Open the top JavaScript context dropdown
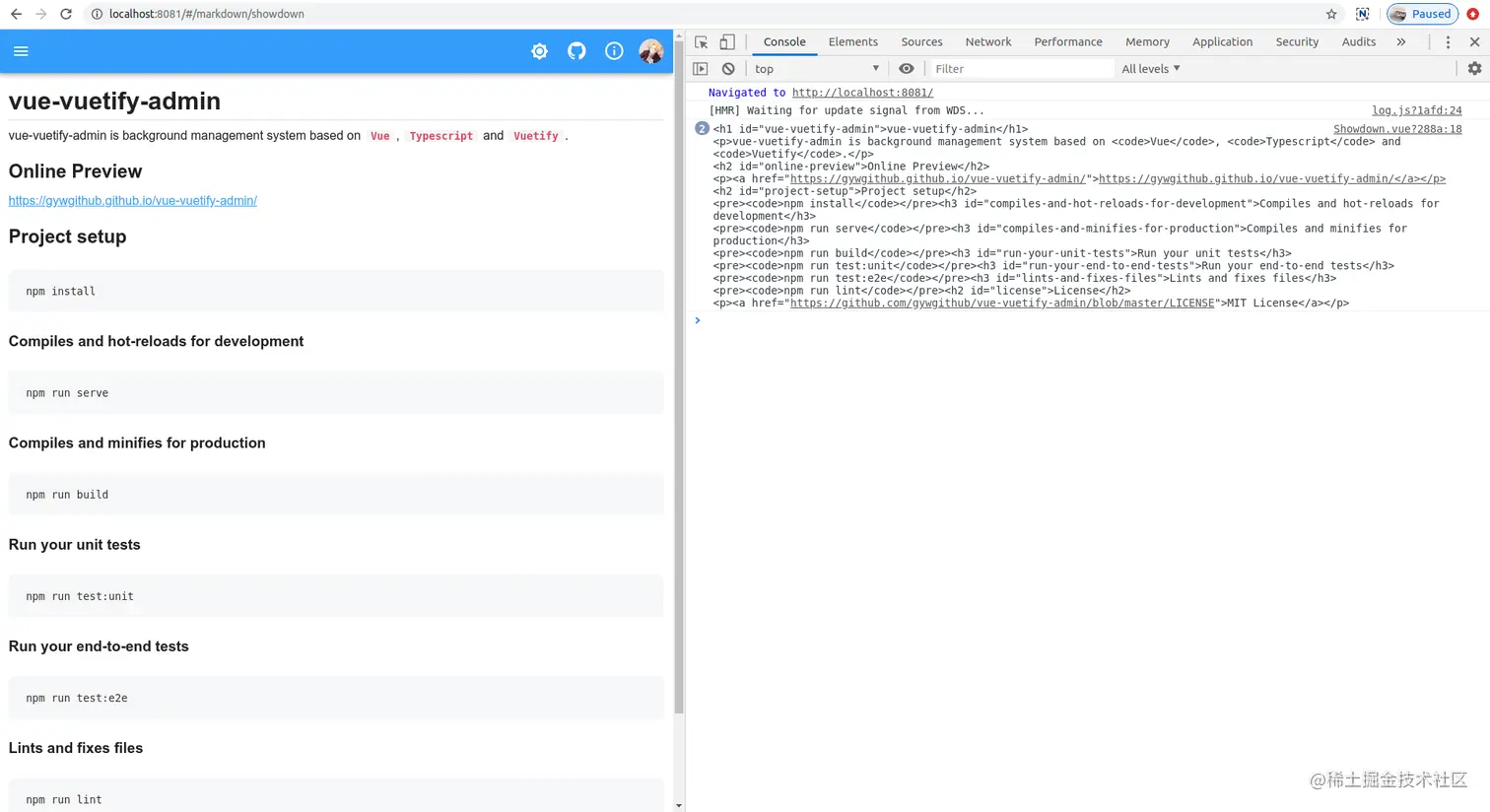Image resolution: width=1490 pixels, height=812 pixels. [x=816, y=69]
